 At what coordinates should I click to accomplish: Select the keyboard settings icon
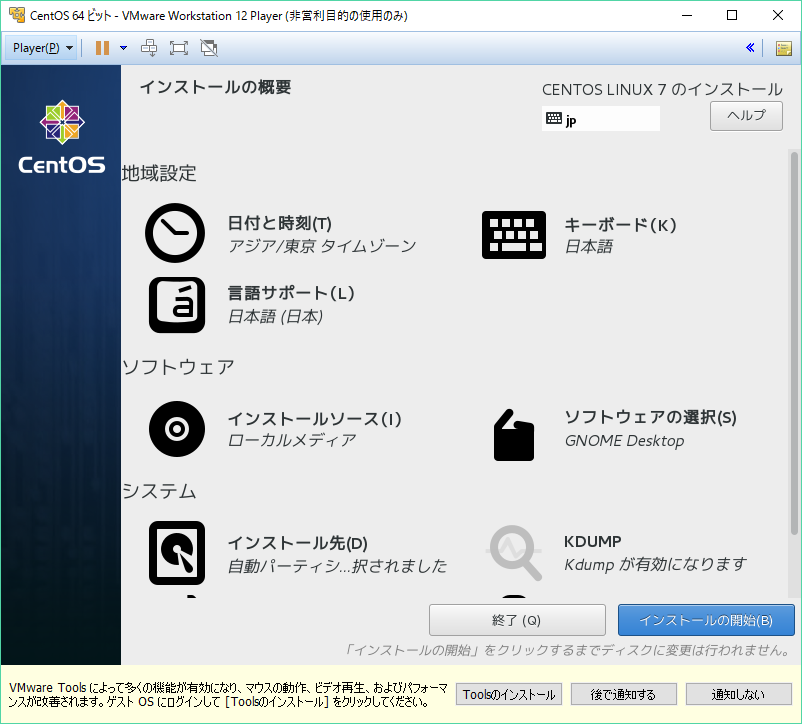click(x=514, y=233)
